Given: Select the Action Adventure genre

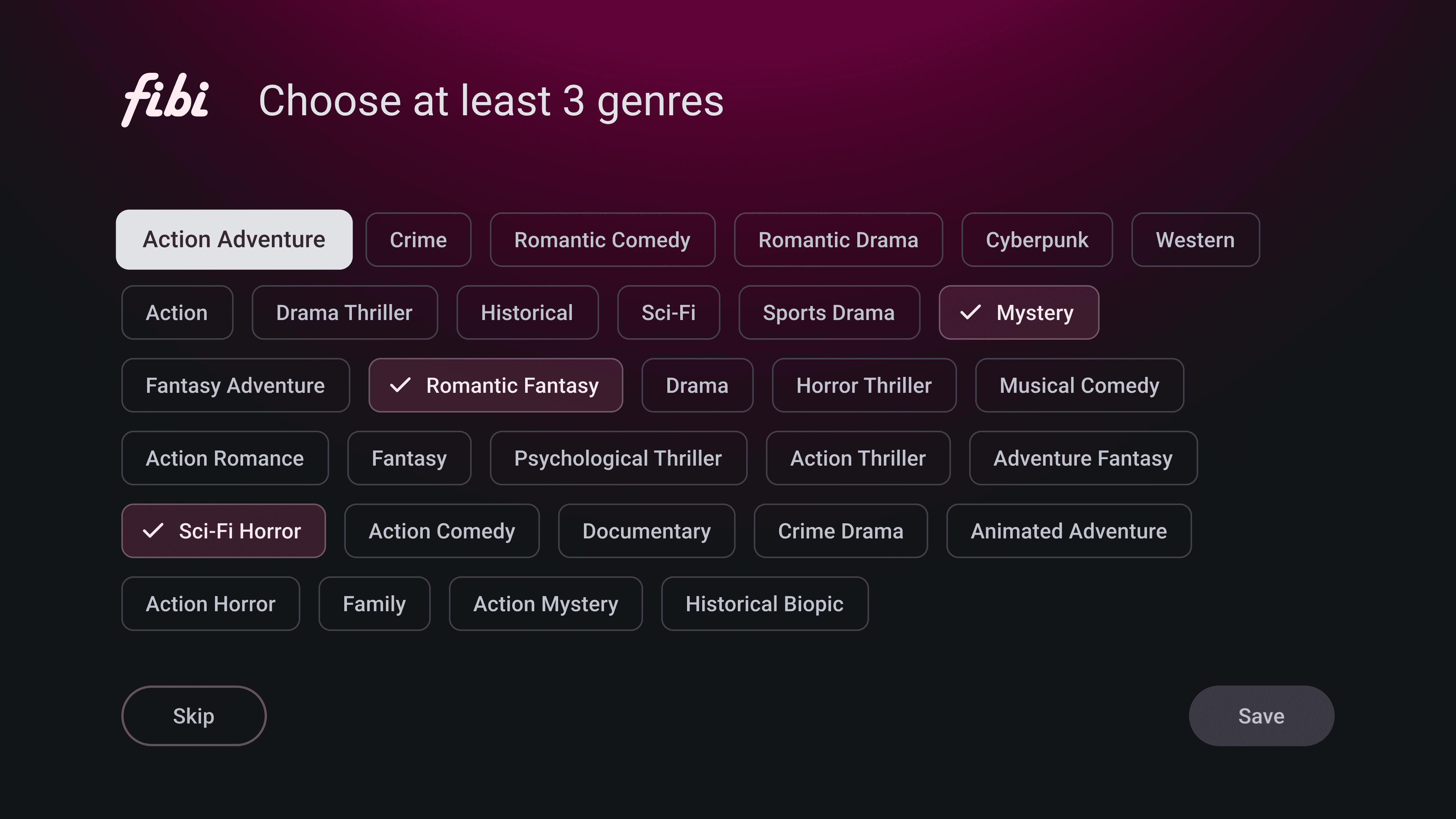Looking at the screenshot, I should [234, 240].
